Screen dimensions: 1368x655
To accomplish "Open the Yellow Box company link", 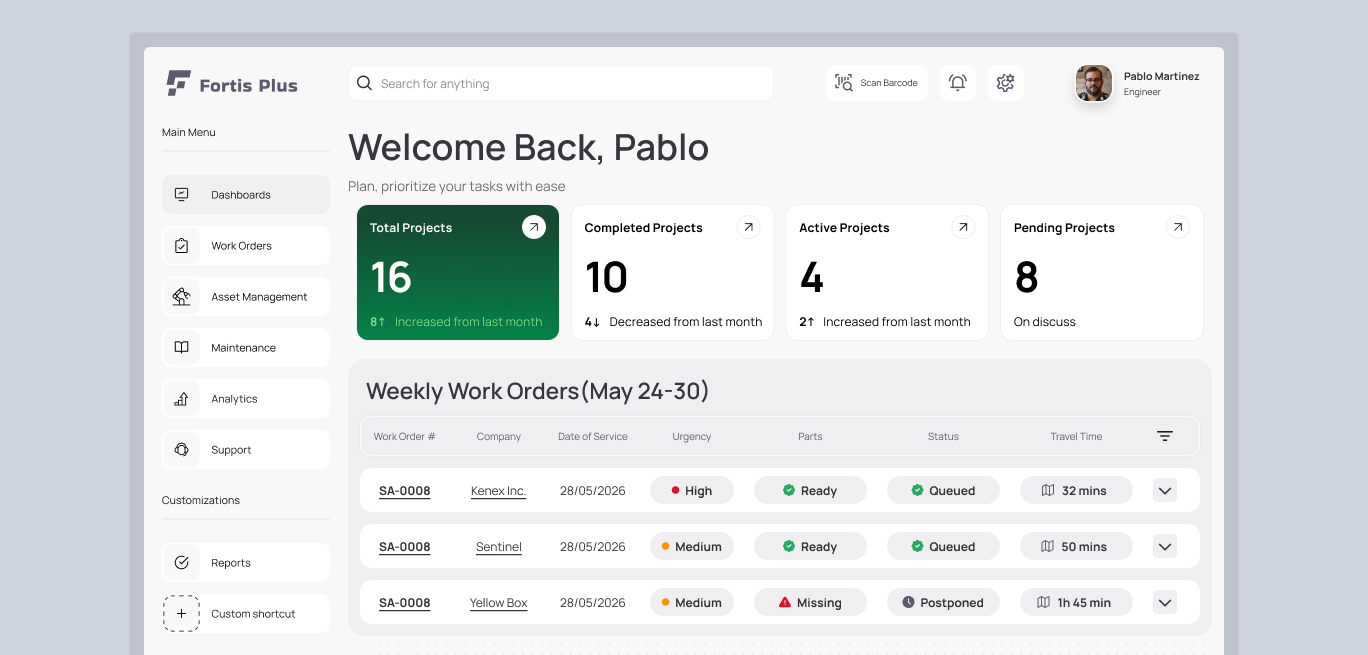I will pos(498,603).
